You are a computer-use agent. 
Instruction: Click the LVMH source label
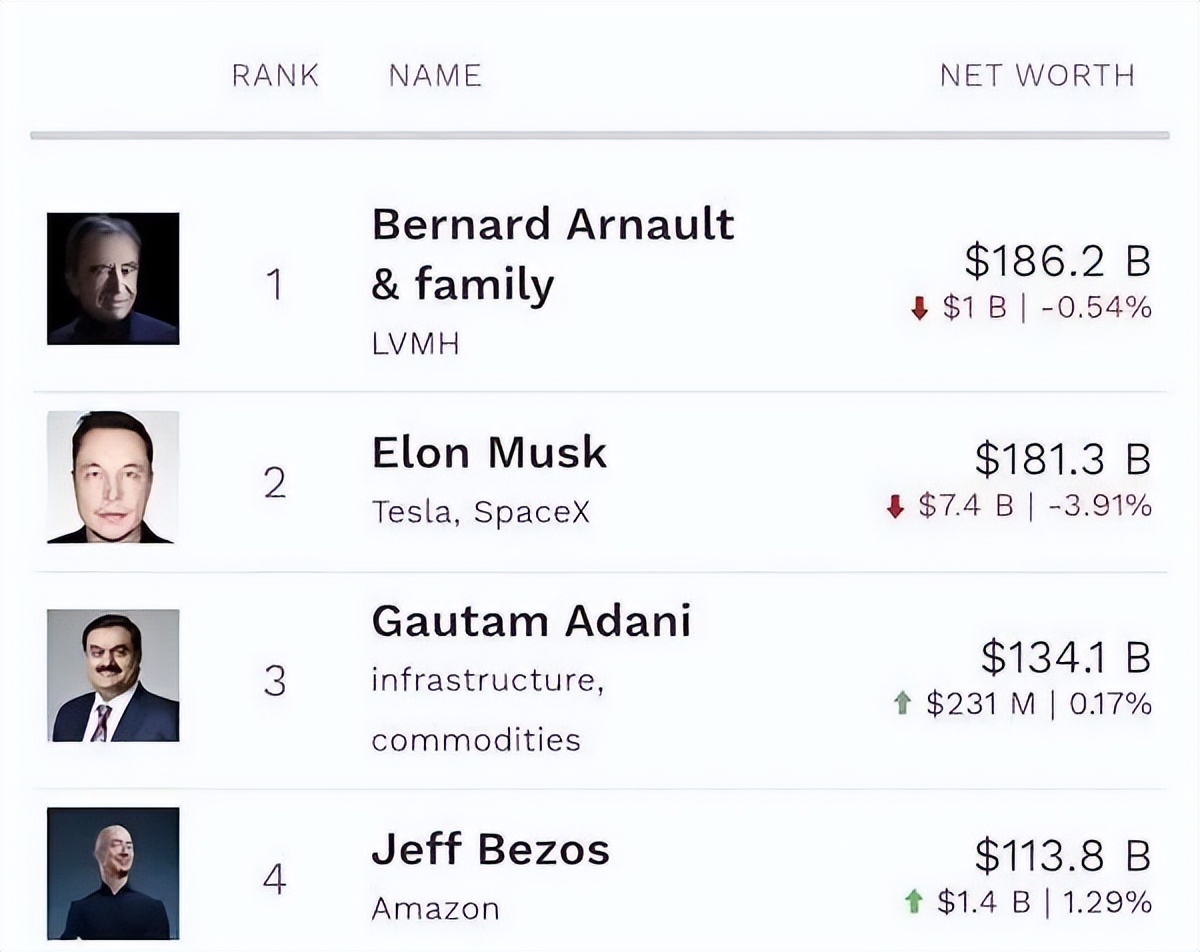[x=415, y=345]
